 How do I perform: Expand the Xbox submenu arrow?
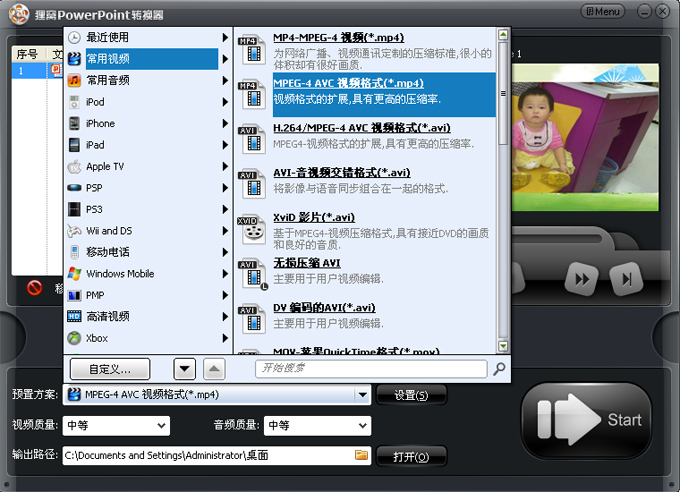[225, 338]
